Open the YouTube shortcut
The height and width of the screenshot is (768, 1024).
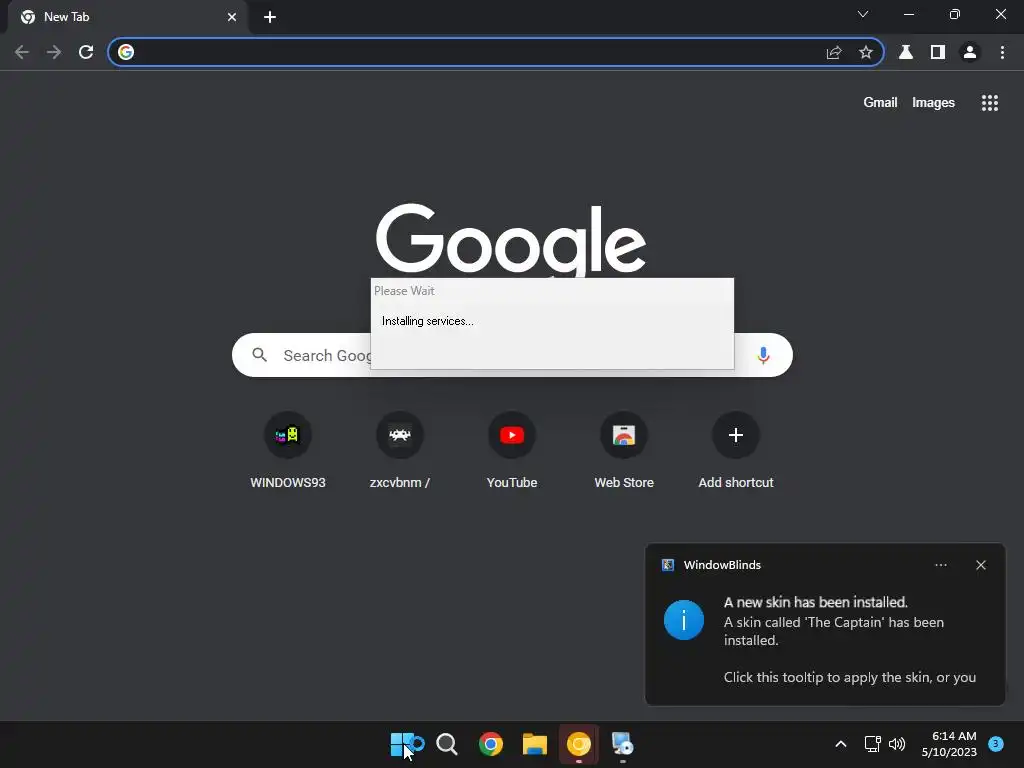[512, 451]
